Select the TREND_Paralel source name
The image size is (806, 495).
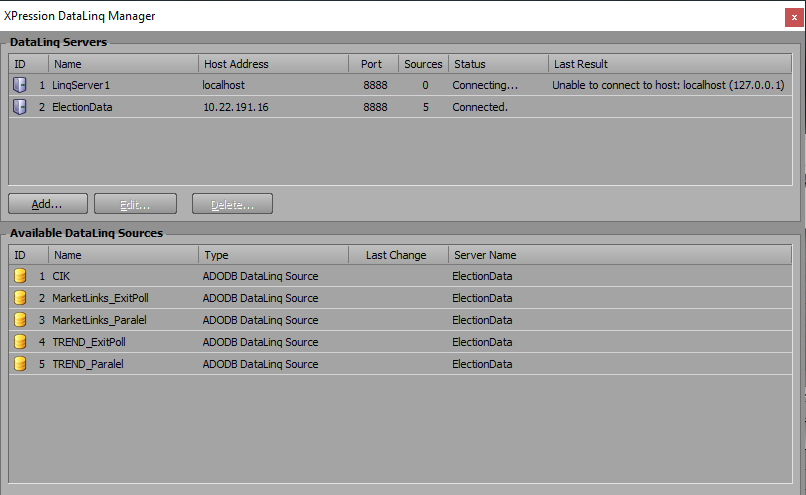[88, 364]
